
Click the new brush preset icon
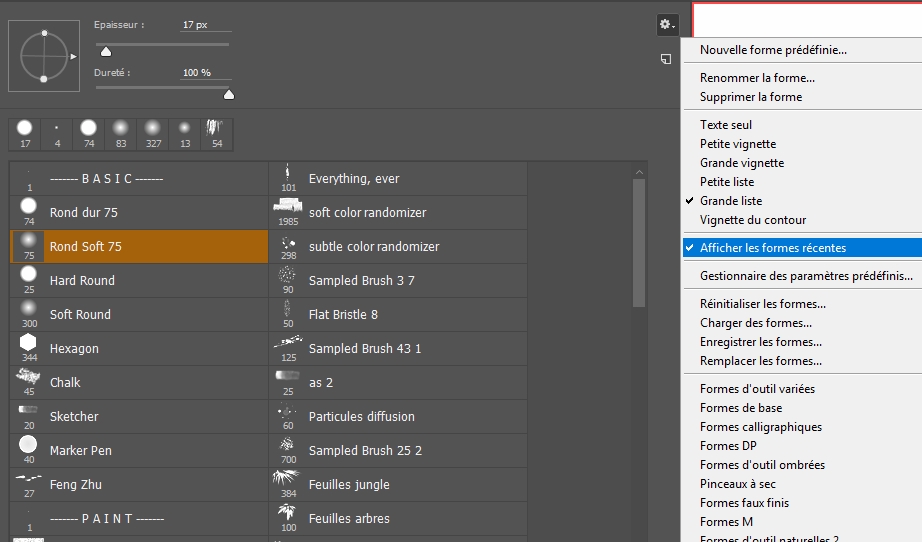click(x=665, y=59)
